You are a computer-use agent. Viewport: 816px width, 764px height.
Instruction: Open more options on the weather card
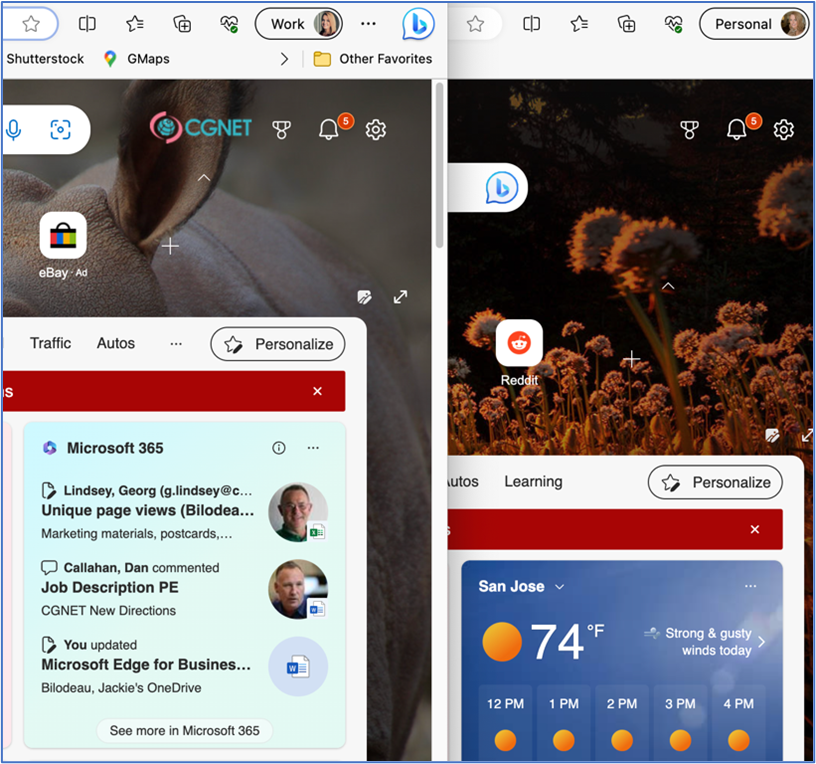tap(751, 587)
